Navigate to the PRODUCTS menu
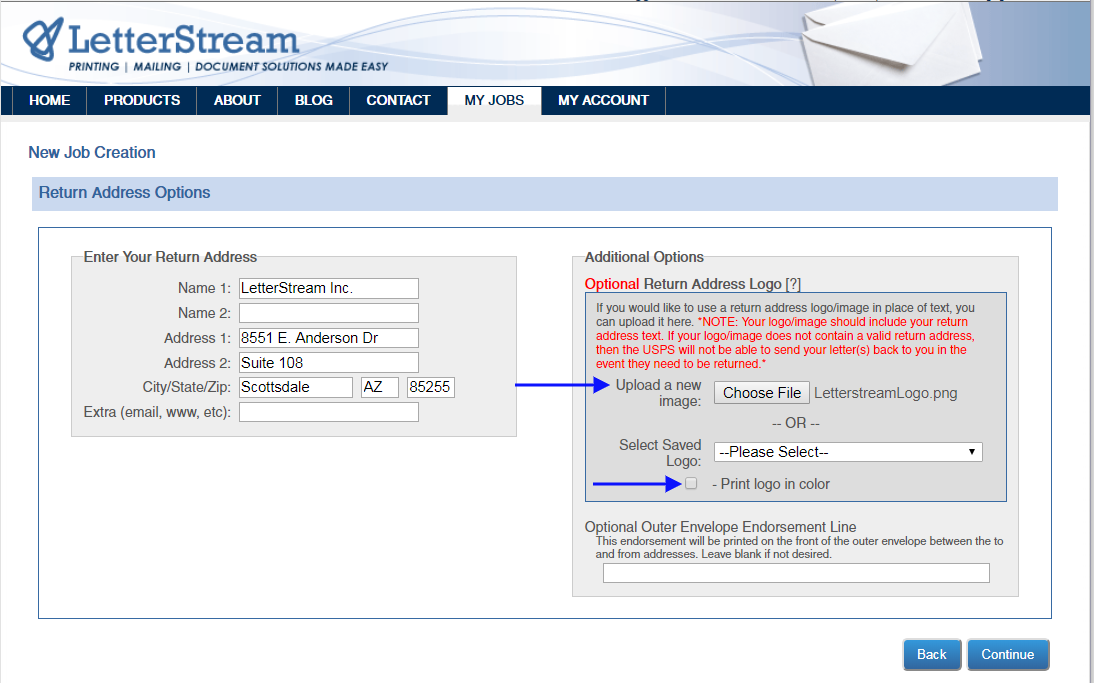The image size is (1094, 683). click(x=141, y=100)
